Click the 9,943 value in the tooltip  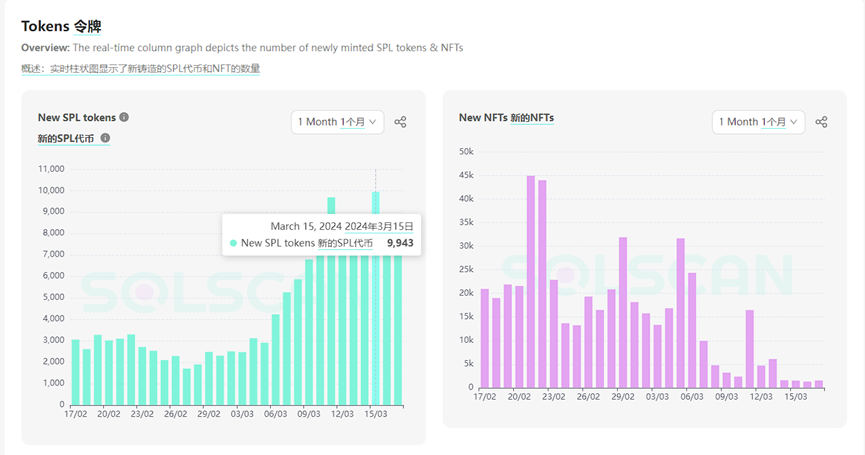[400, 243]
